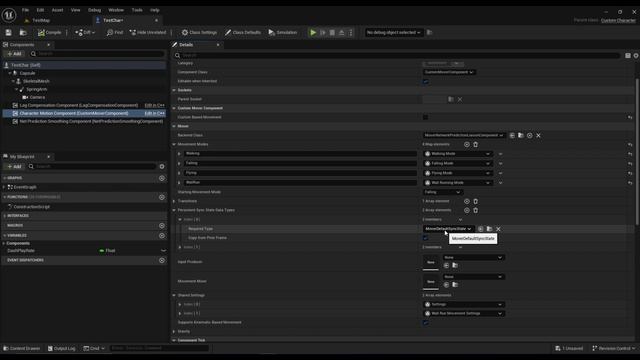This screenshot has width=640, height=360.
Task: Open the Content Drawer
Action: click(x=22, y=348)
